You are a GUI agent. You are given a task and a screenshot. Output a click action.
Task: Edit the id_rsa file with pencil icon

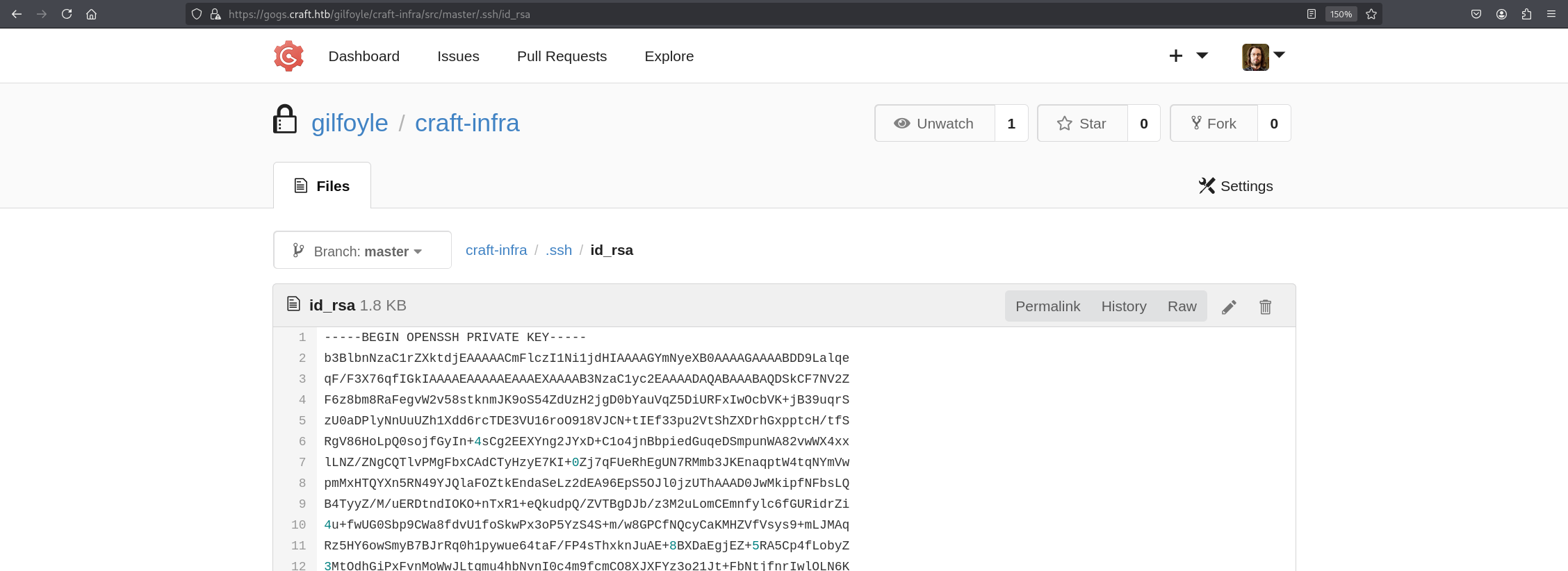click(x=1229, y=307)
